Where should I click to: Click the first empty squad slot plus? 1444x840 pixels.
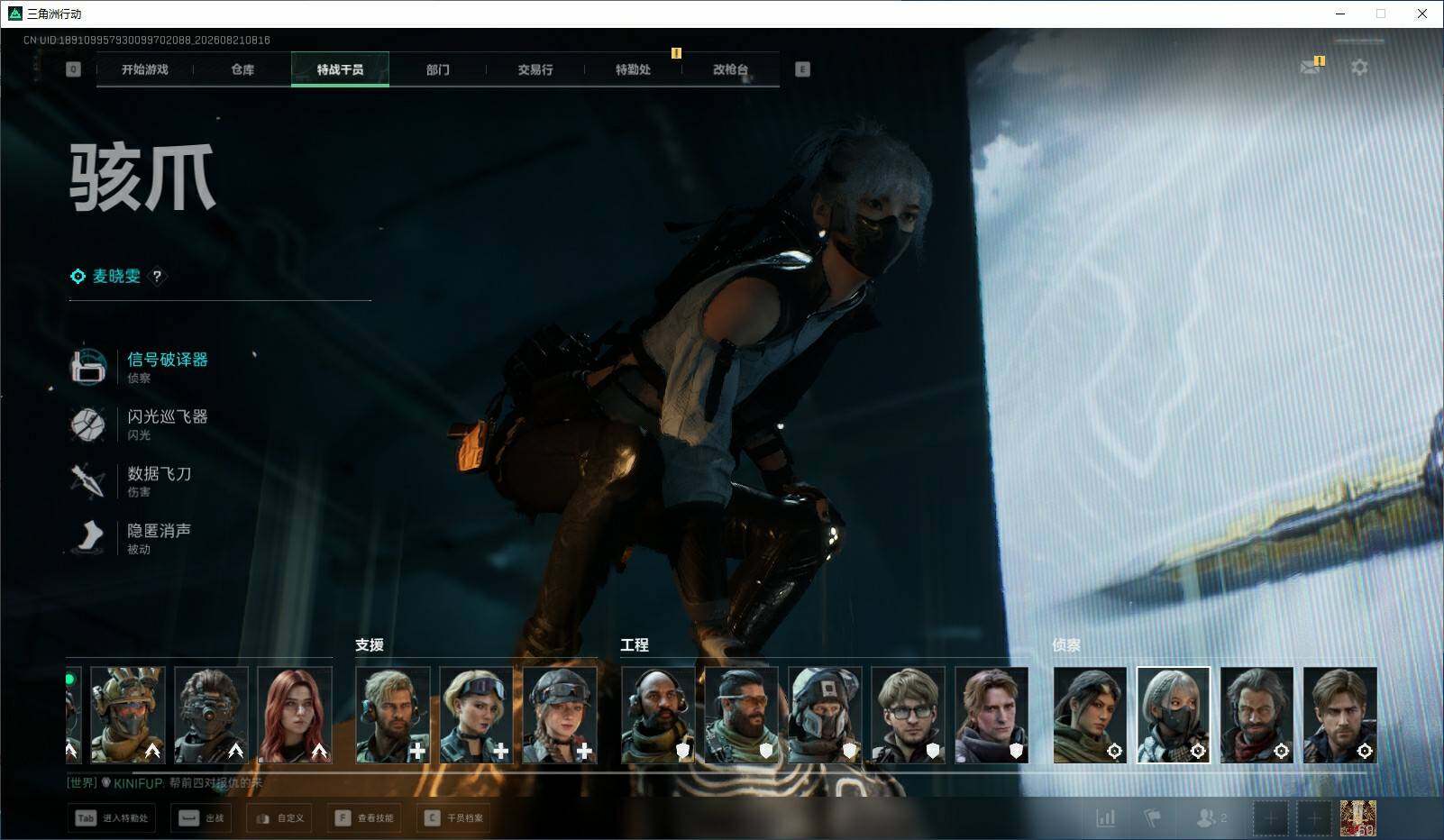1270,818
